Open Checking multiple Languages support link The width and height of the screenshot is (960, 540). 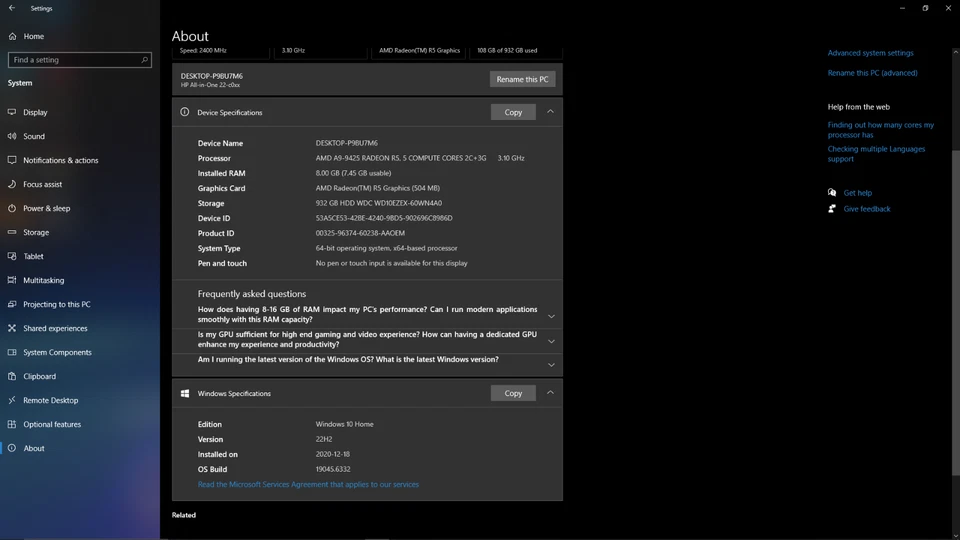point(876,154)
